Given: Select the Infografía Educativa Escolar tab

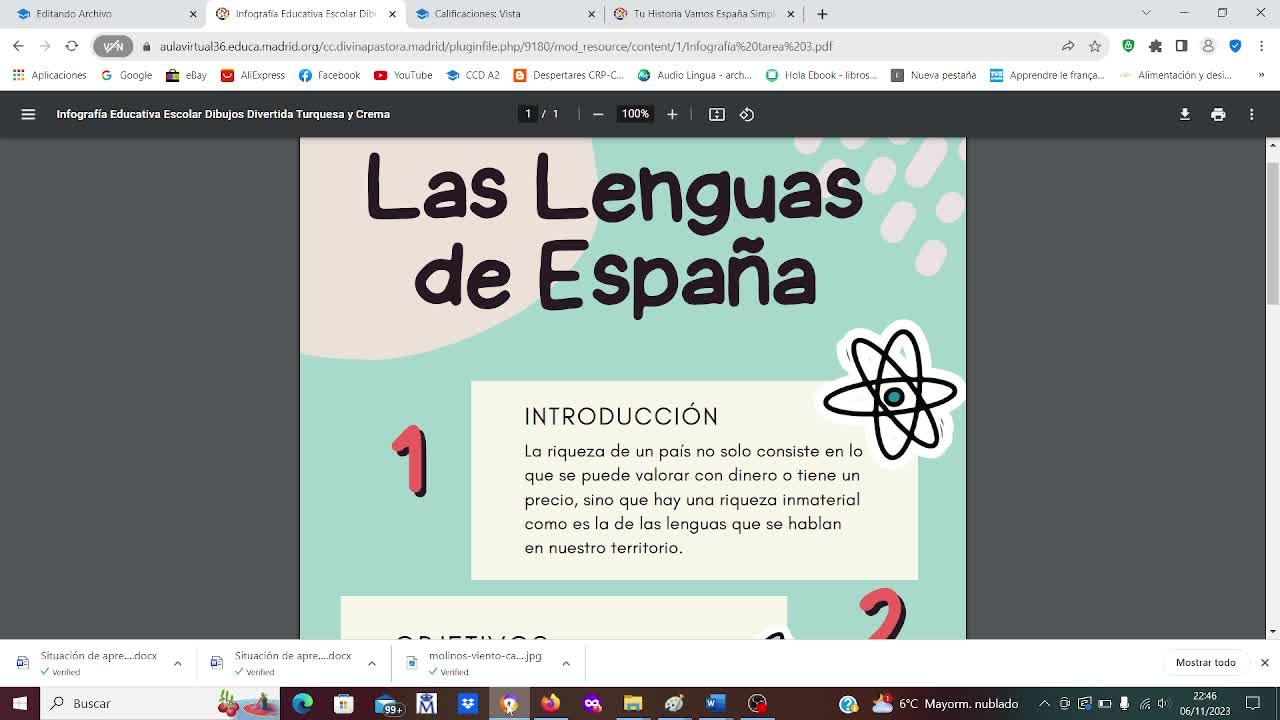Looking at the screenshot, I should coord(305,14).
